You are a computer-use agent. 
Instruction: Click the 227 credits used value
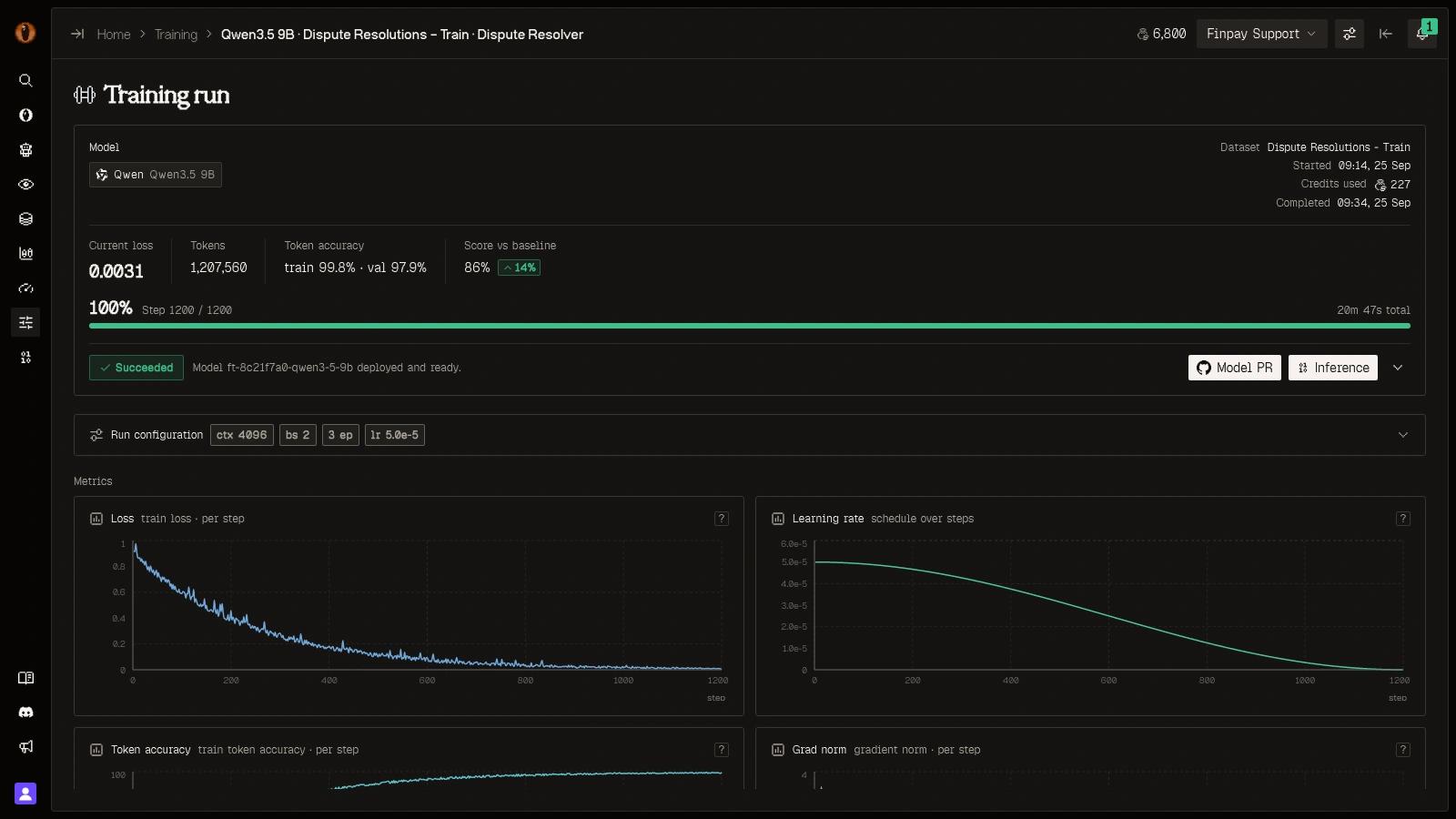coord(1392,184)
